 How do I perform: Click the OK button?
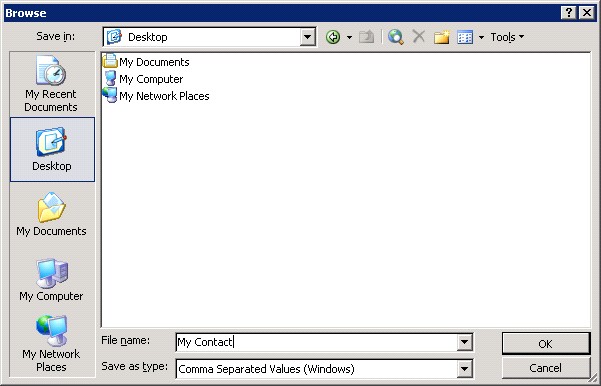point(545,343)
